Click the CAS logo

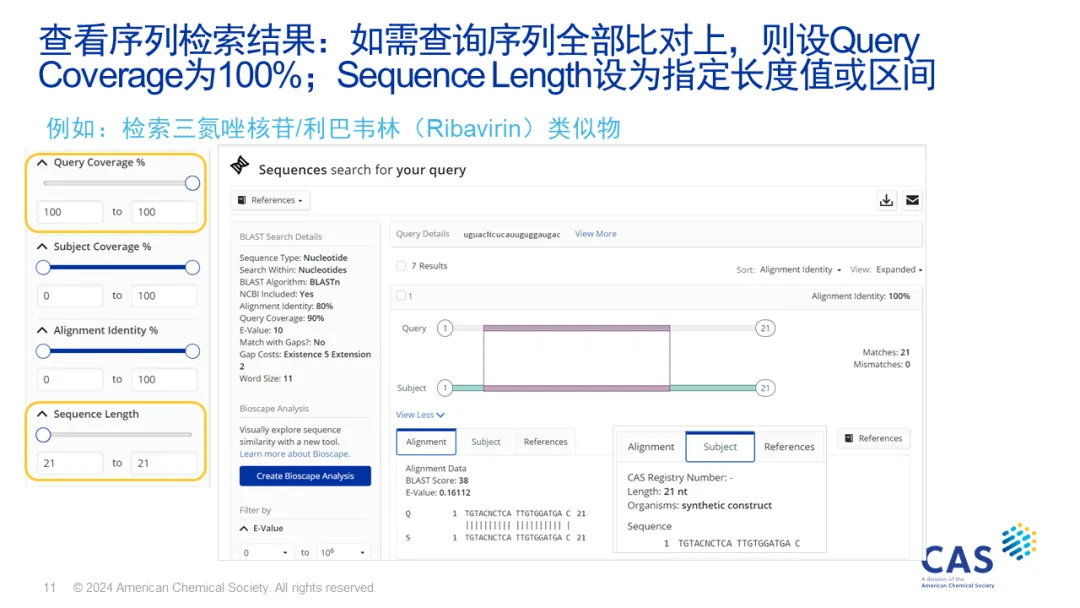click(978, 556)
